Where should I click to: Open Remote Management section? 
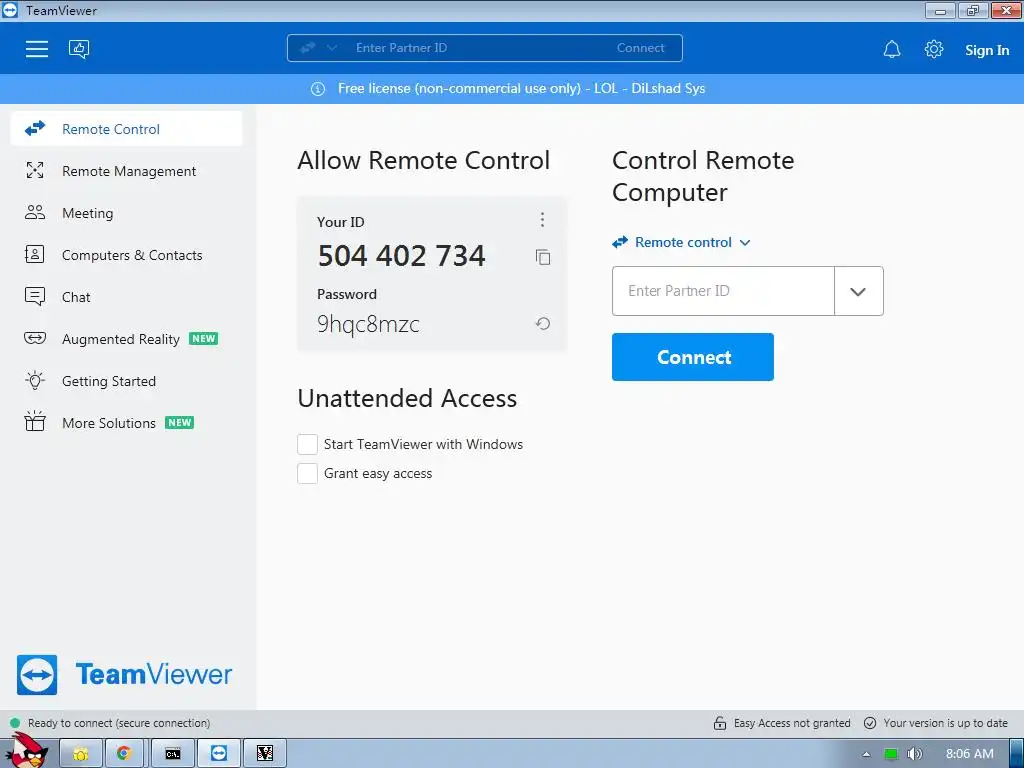point(127,171)
